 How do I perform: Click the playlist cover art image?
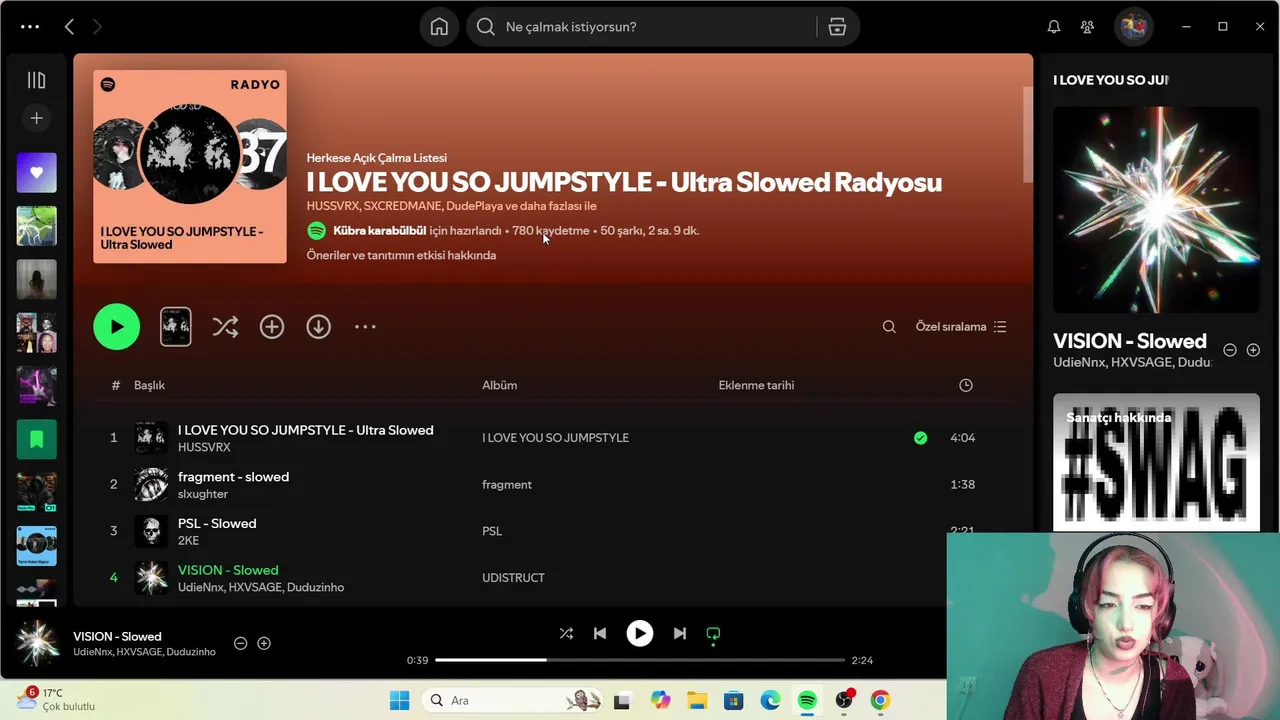pos(190,167)
